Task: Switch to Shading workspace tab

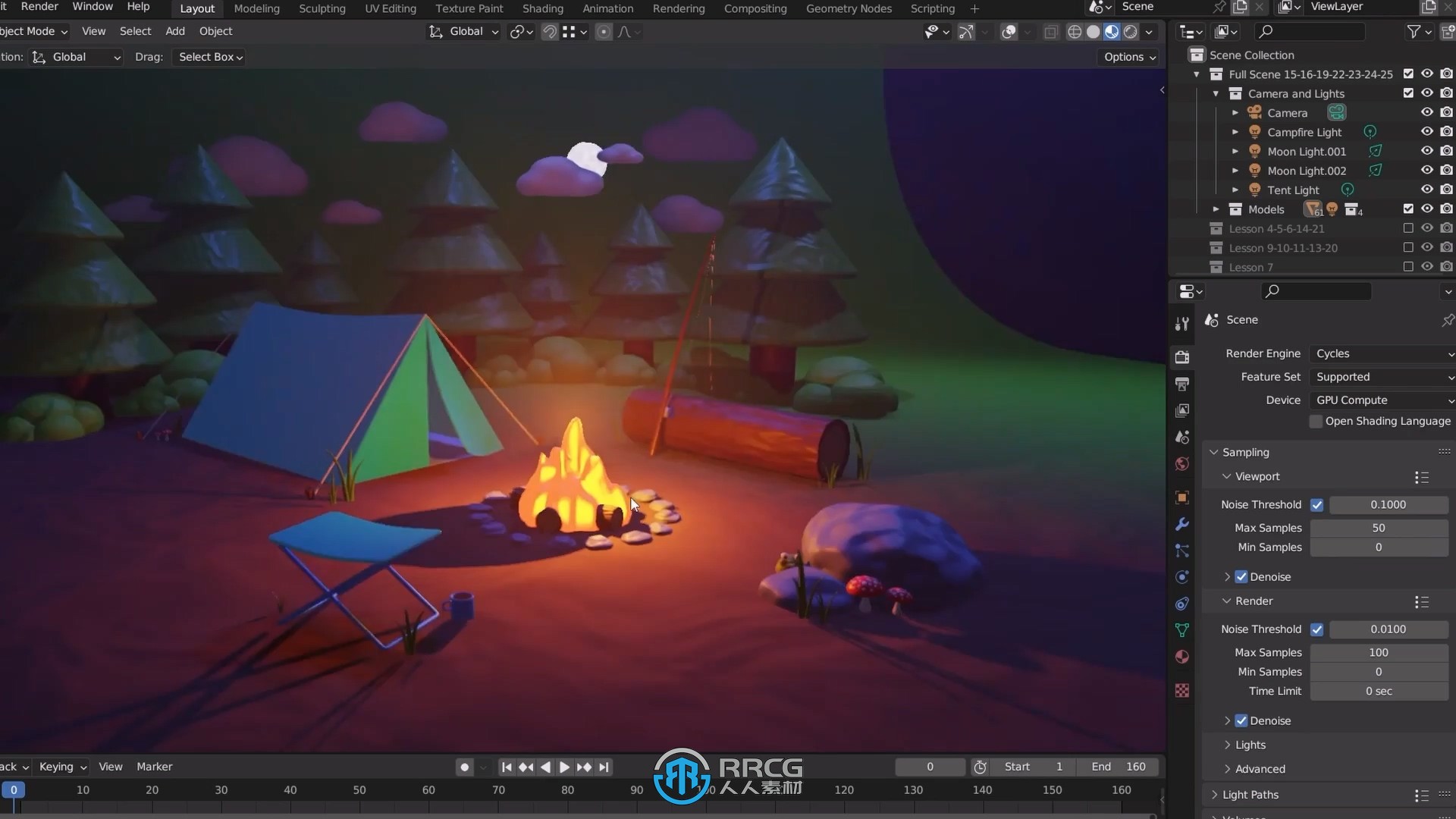Action: click(542, 8)
